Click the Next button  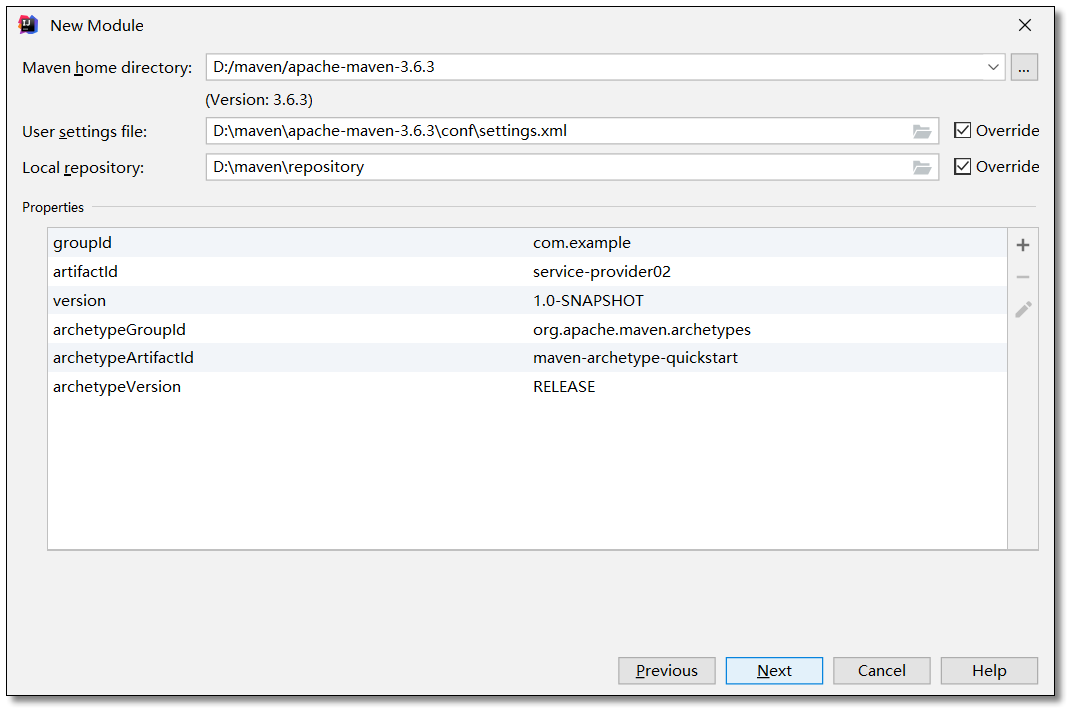(x=774, y=671)
